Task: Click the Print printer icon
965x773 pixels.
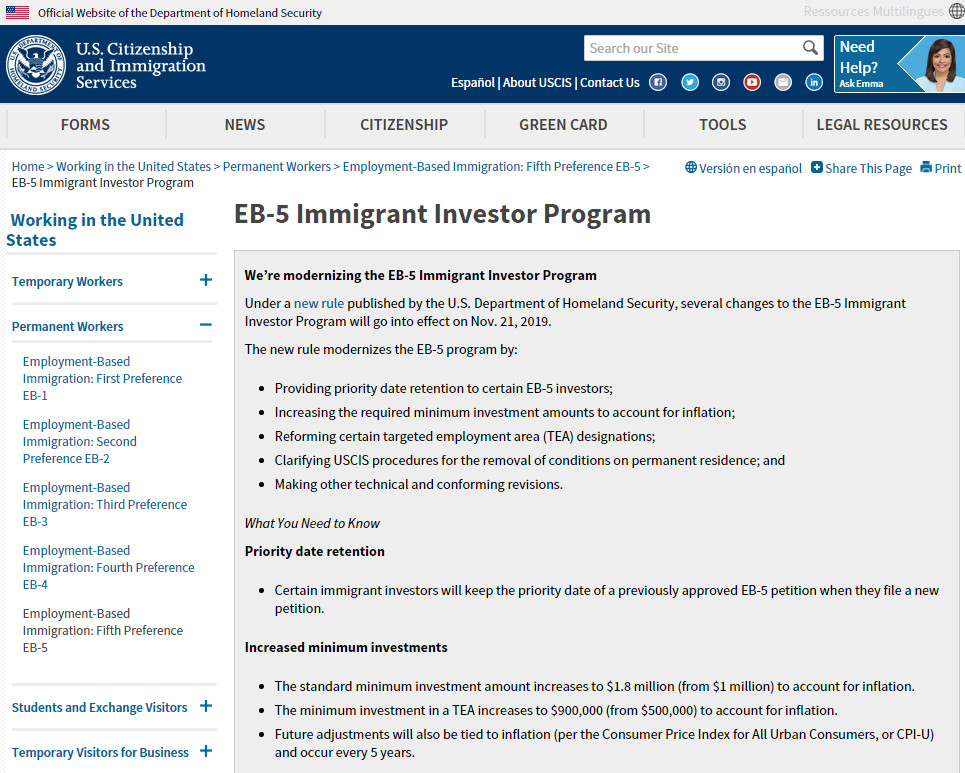Action: [926, 167]
